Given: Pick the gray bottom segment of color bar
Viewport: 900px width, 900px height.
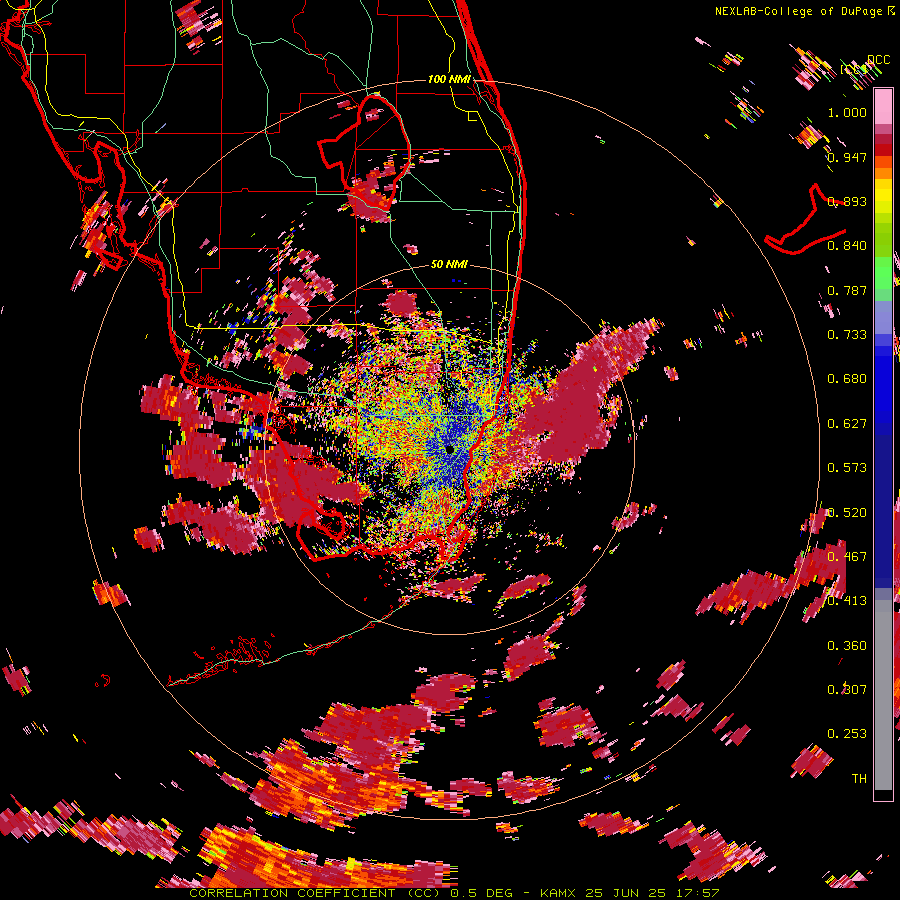Looking at the screenshot, I should click(x=883, y=695).
